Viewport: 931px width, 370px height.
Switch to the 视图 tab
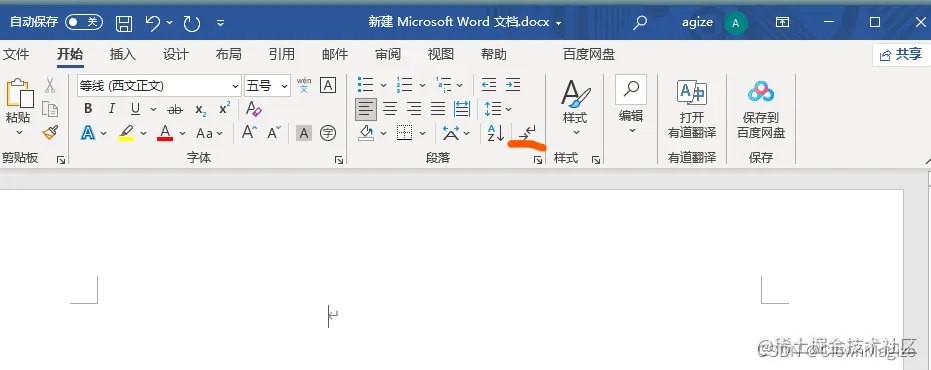[441, 55]
